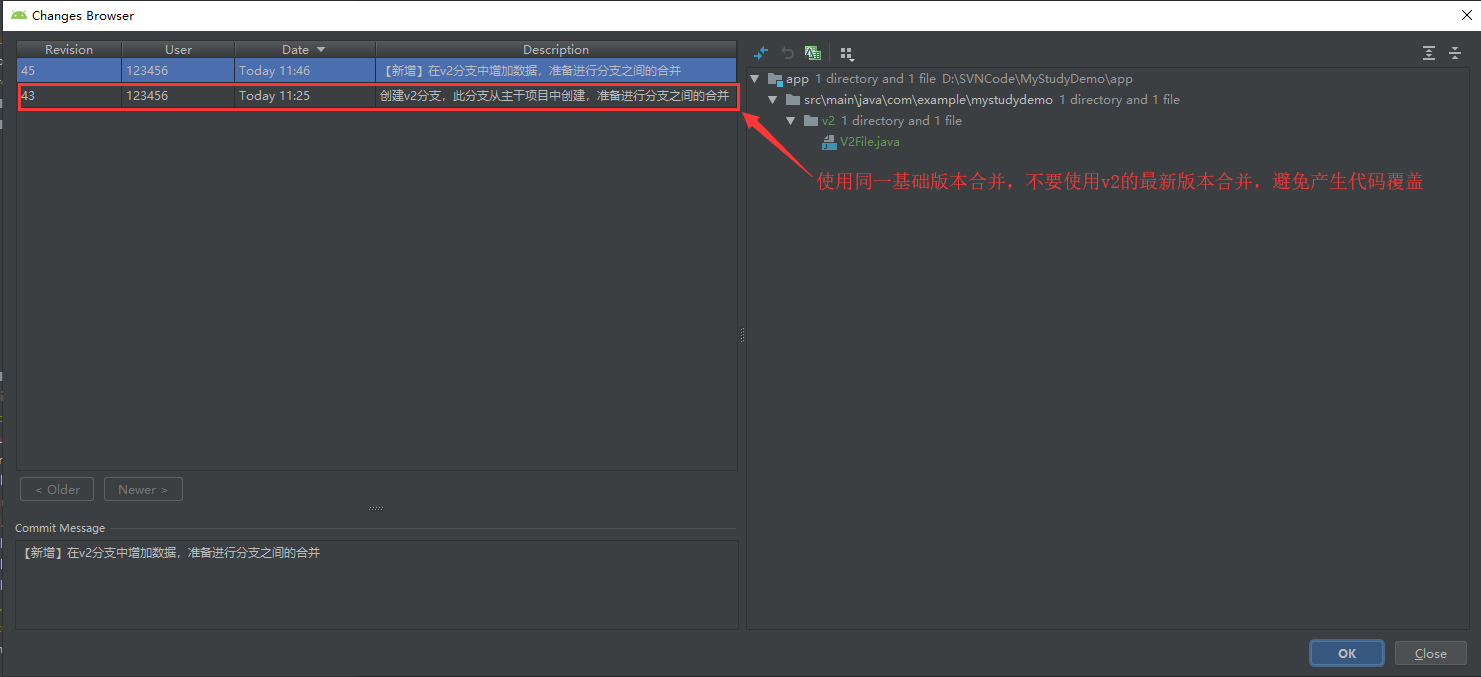Select revision 43 row
Screen dimensions: 1481x677
click(x=377, y=96)
